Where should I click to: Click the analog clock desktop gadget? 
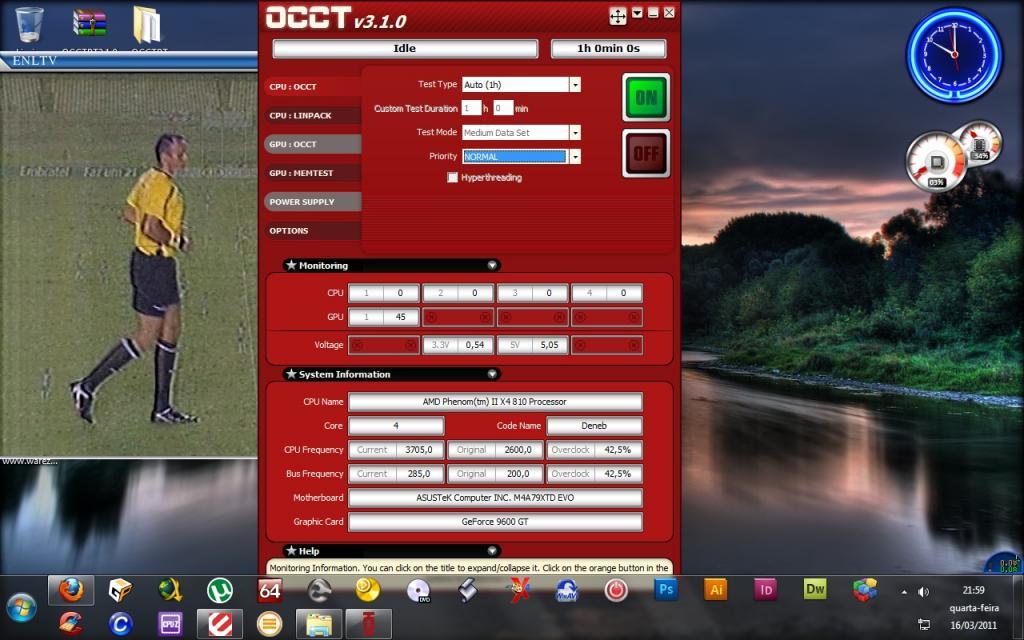(x=954, y=56)
